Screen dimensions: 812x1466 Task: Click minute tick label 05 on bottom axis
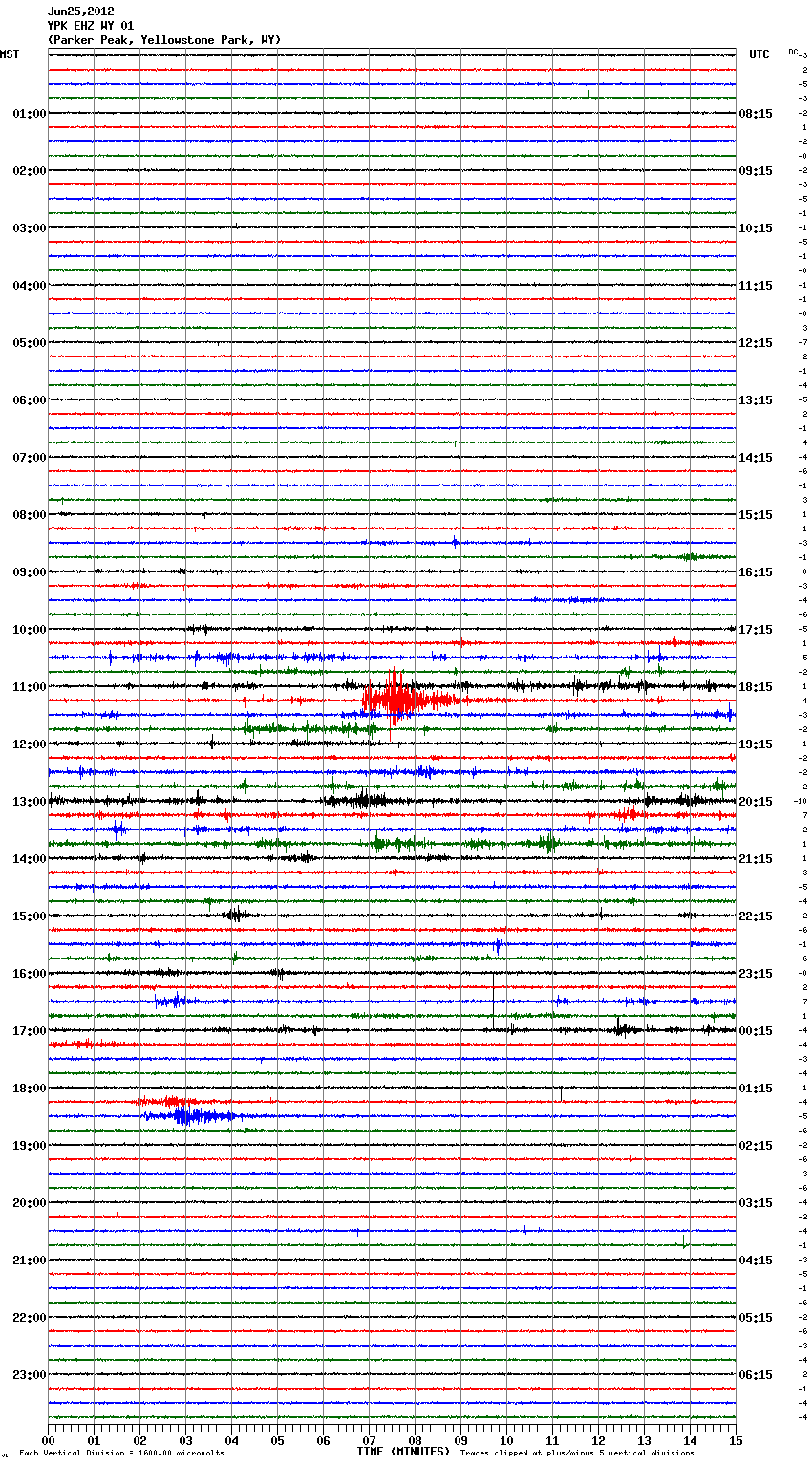(x=278, y=1440)
